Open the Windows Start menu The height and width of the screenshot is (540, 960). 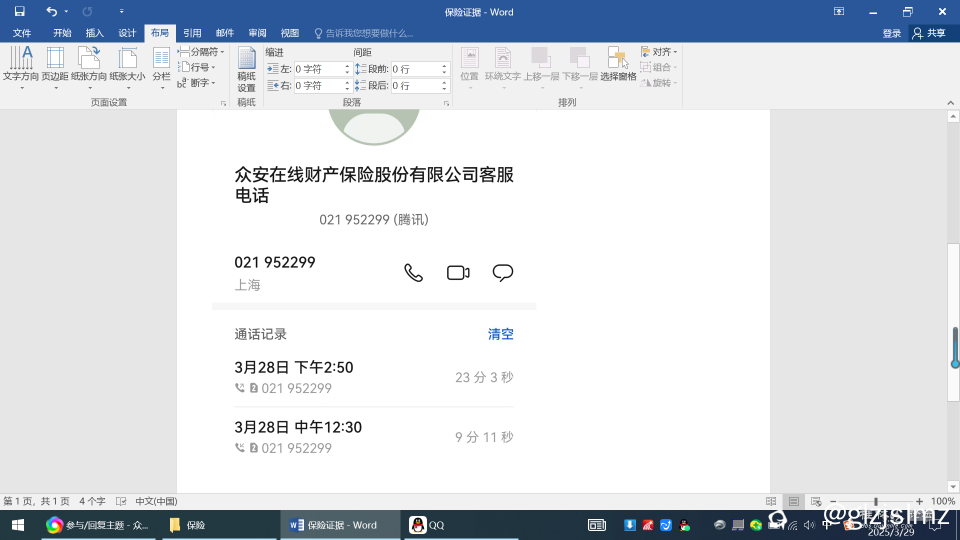pyautogui.click(x=18, y=525)
